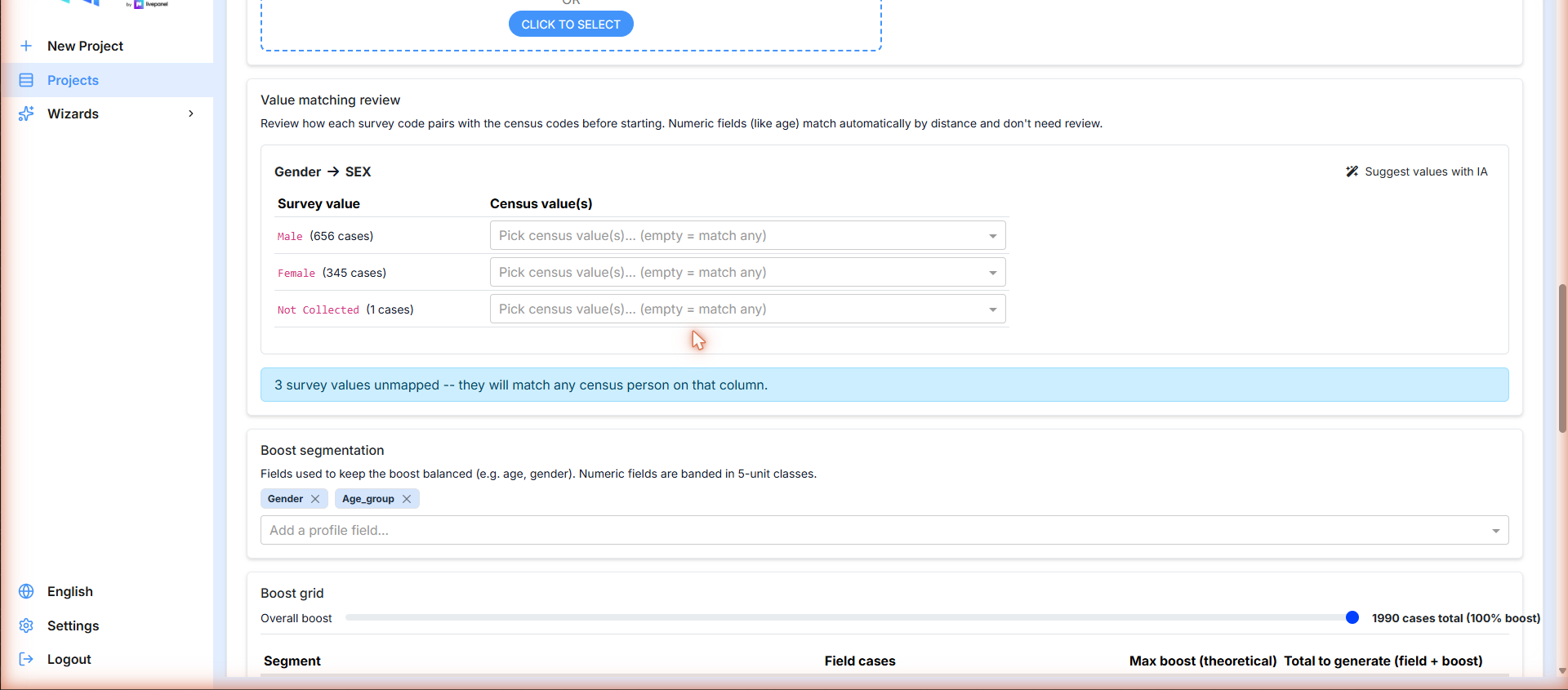Screen dimensions: 1568x690
Task: Remove the Gender boost segmentation chip
Action: pos(315,499)
